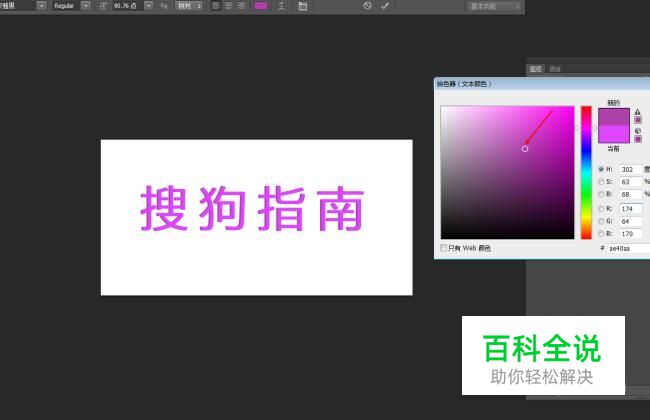
Task: Open the anti-aliasing method dropdown
Action: click(x=189, y=6)
